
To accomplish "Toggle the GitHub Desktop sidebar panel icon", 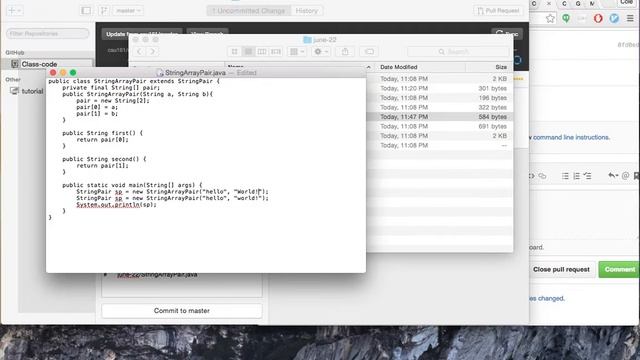I will click(86, 11).
